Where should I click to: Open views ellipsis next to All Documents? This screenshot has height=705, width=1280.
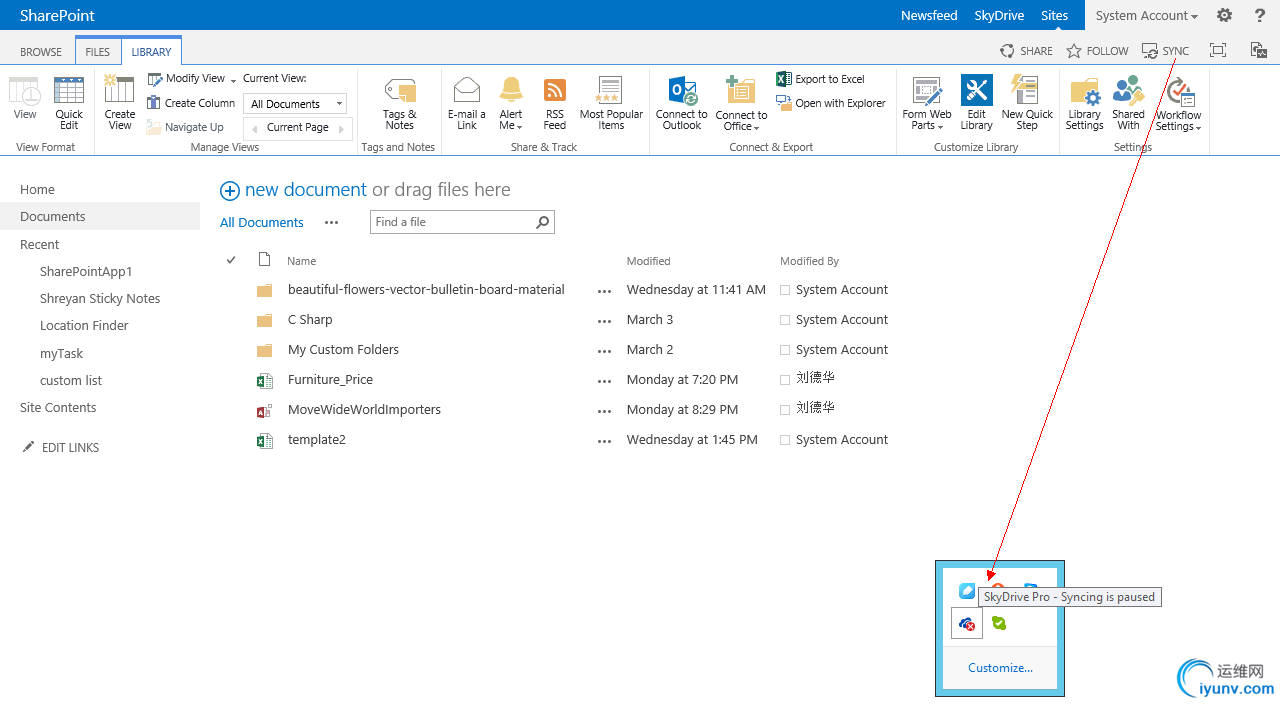(x=331, y=223)
